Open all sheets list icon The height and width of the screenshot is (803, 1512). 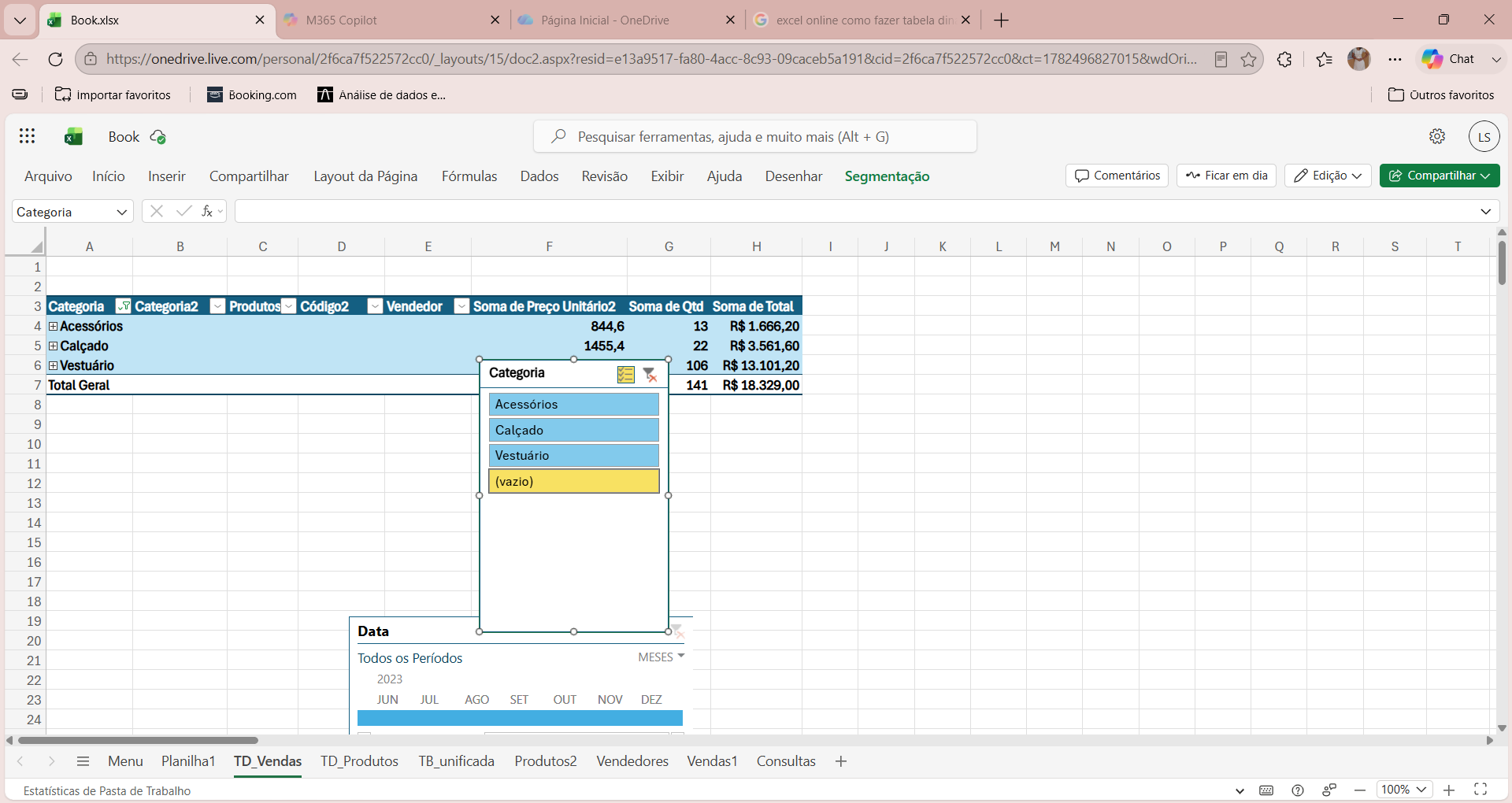pyautogui.click(x=83, y=761)
